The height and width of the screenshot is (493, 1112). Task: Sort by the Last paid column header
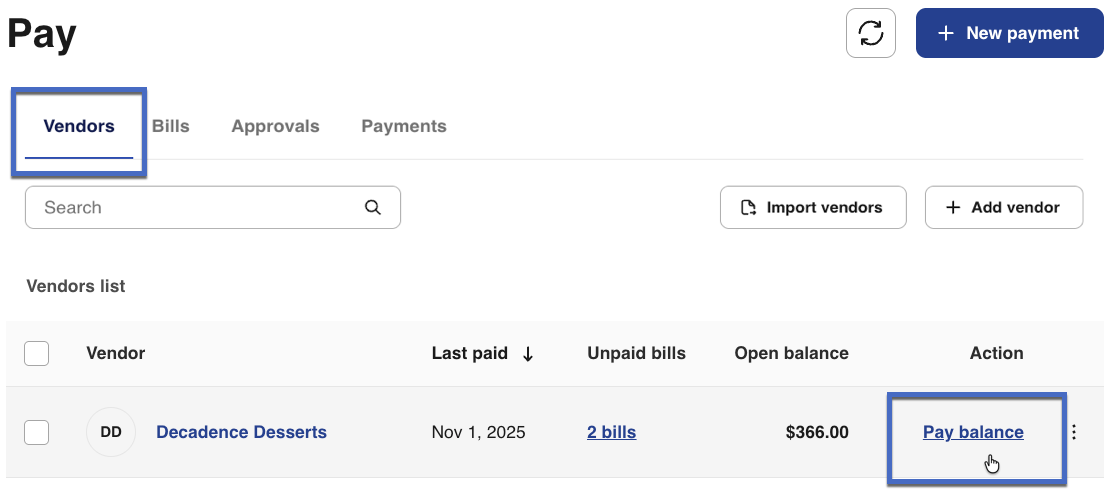pos(470,353)
